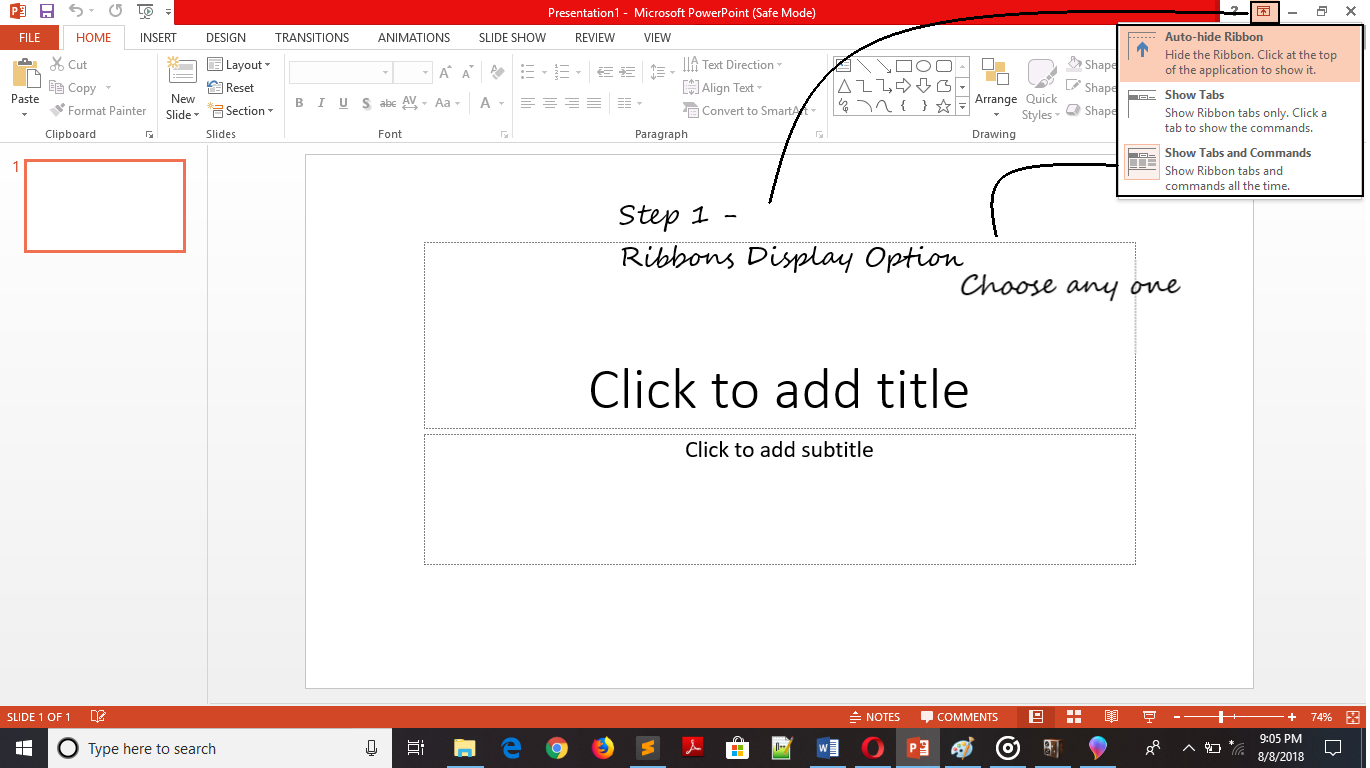The image size is (1370, 768).
Task: Toggle the Comments pane
Action: (959, 717)
